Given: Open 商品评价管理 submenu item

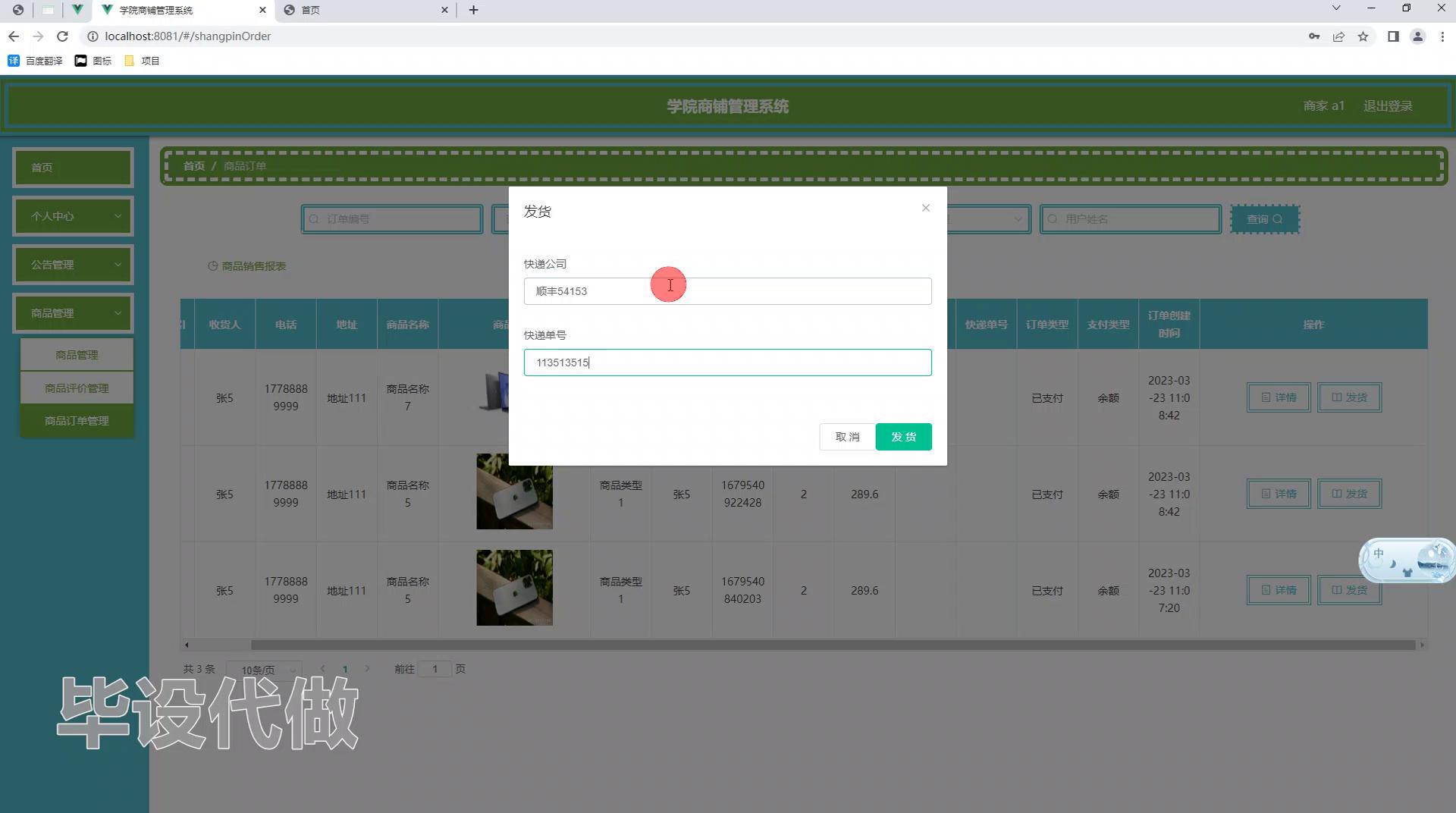Looking at the screenshot, I should [77, 388].
